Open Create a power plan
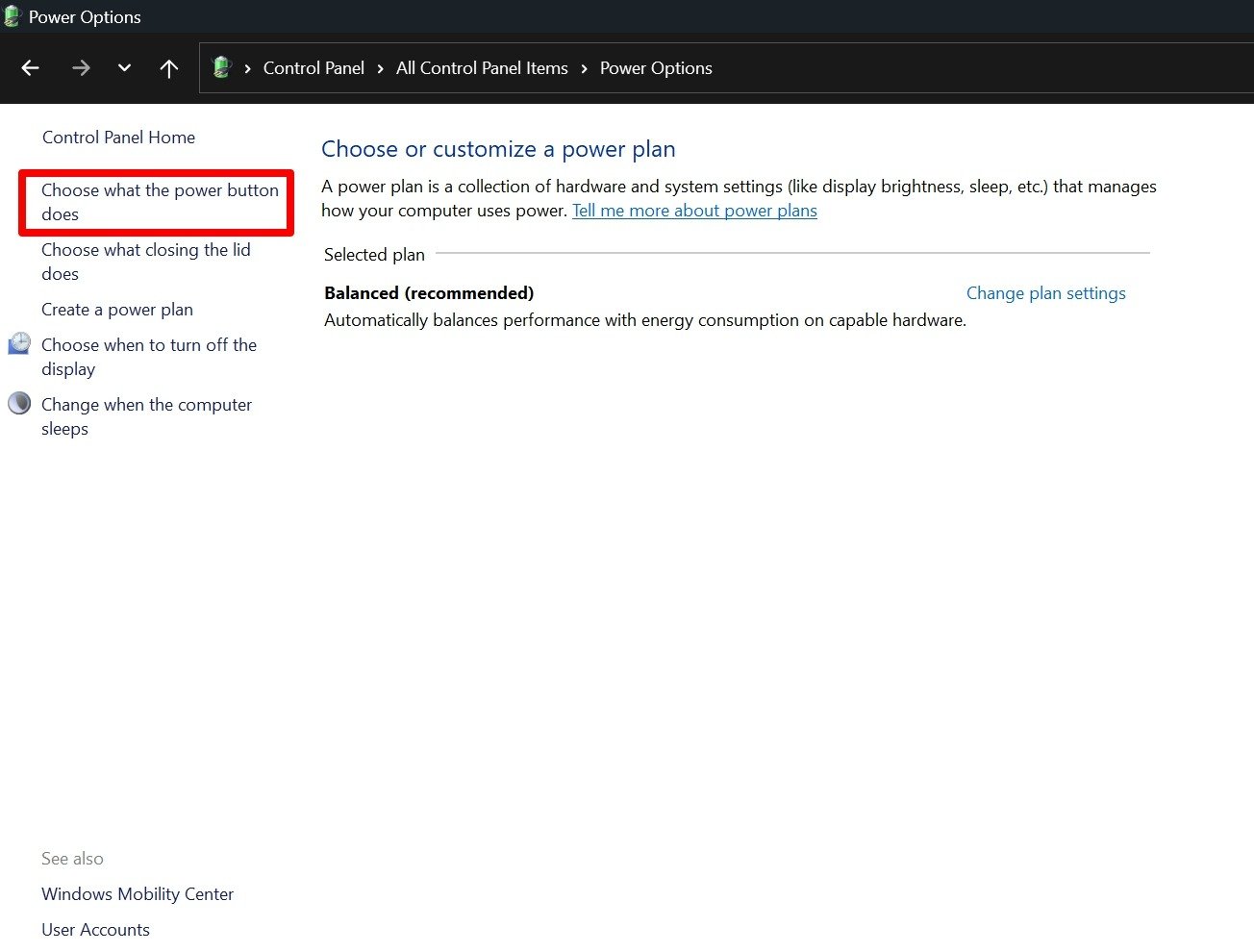The image size is (1254, 952). point(117,310)
